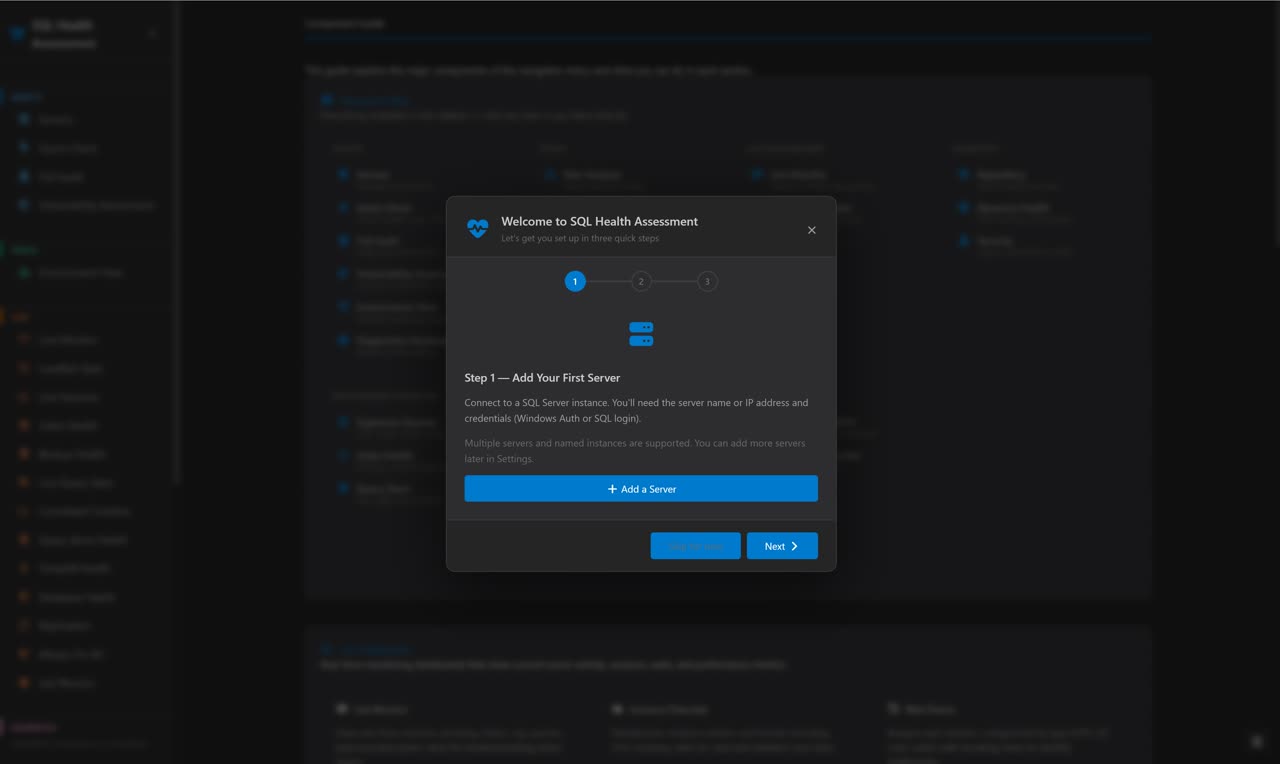Select the Backup Health icon in the sidebar
This screenshot has width=1280, height=764.
[x=23, y=453]
